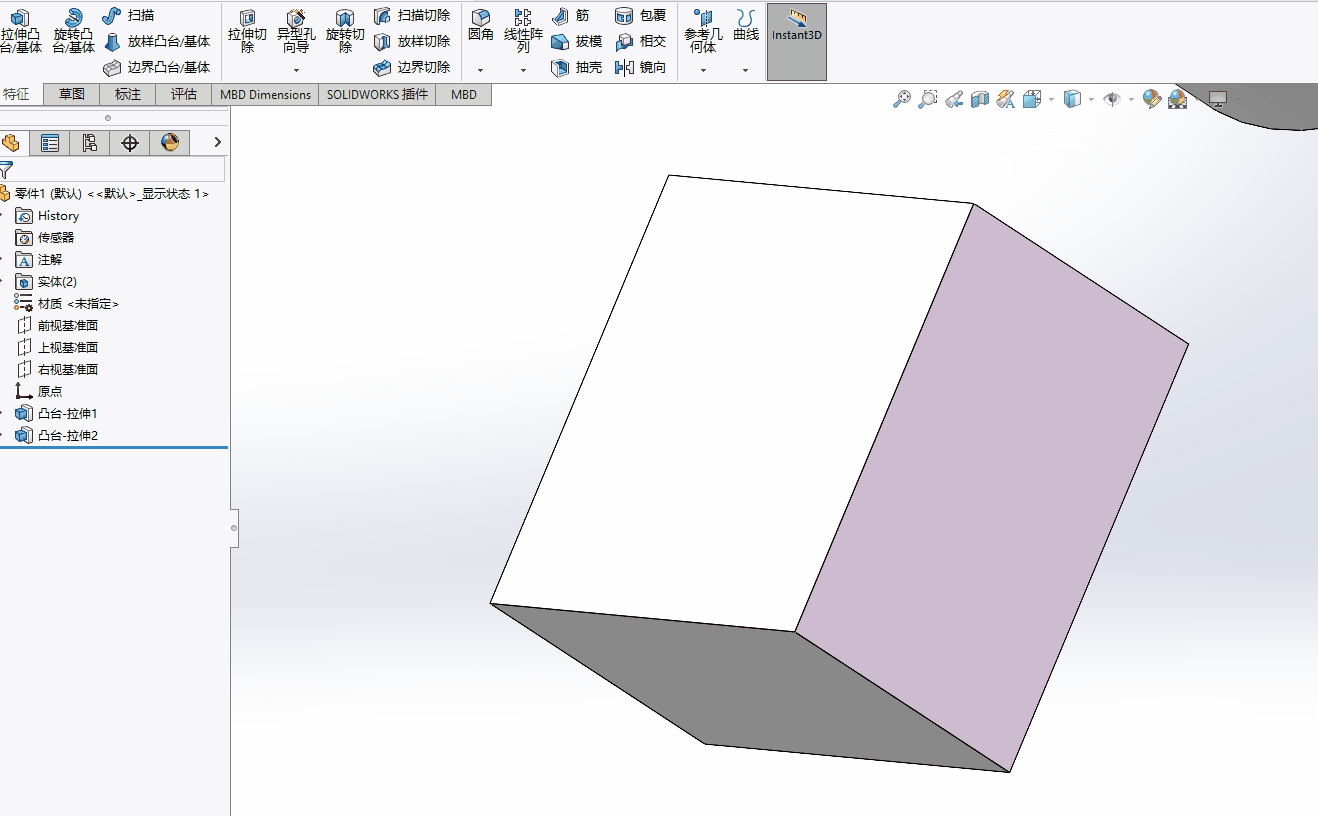
Task: Expand the manager pane tabs chevron
Action: click(218, 143)
